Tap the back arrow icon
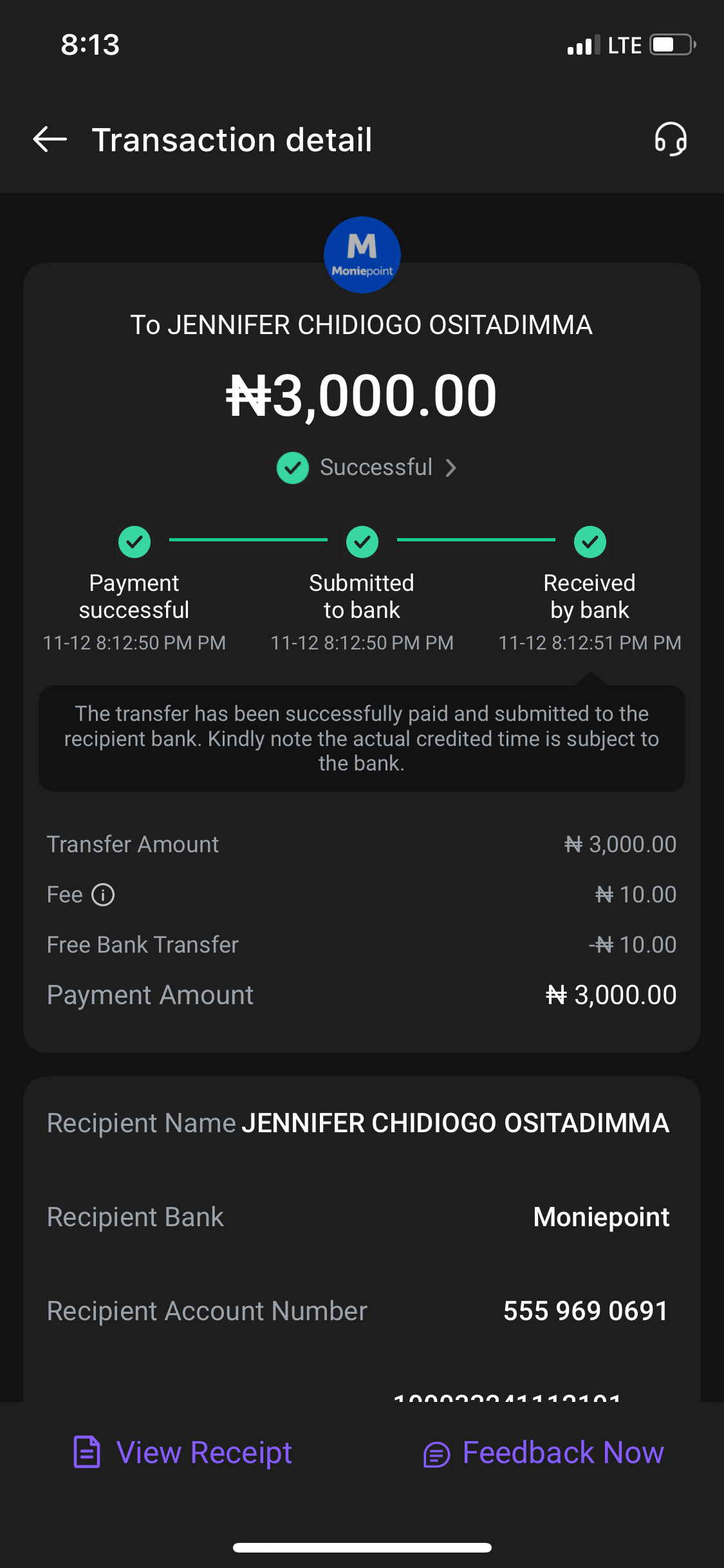The width and height of the screenshot is (724, 1568). pyautogui.click(x=50, y=139)
